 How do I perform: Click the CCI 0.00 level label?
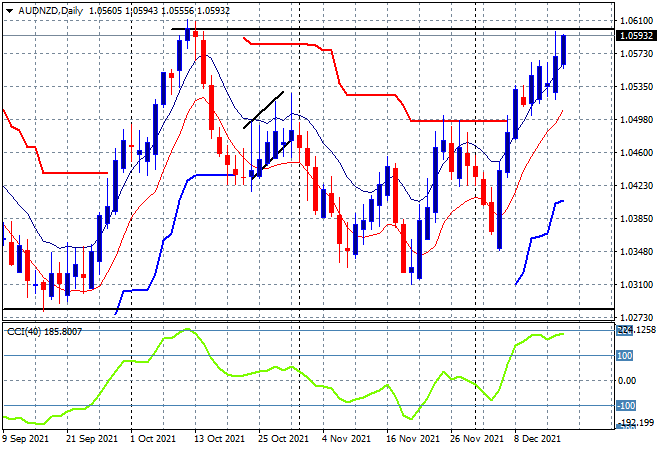coord(627,381)
